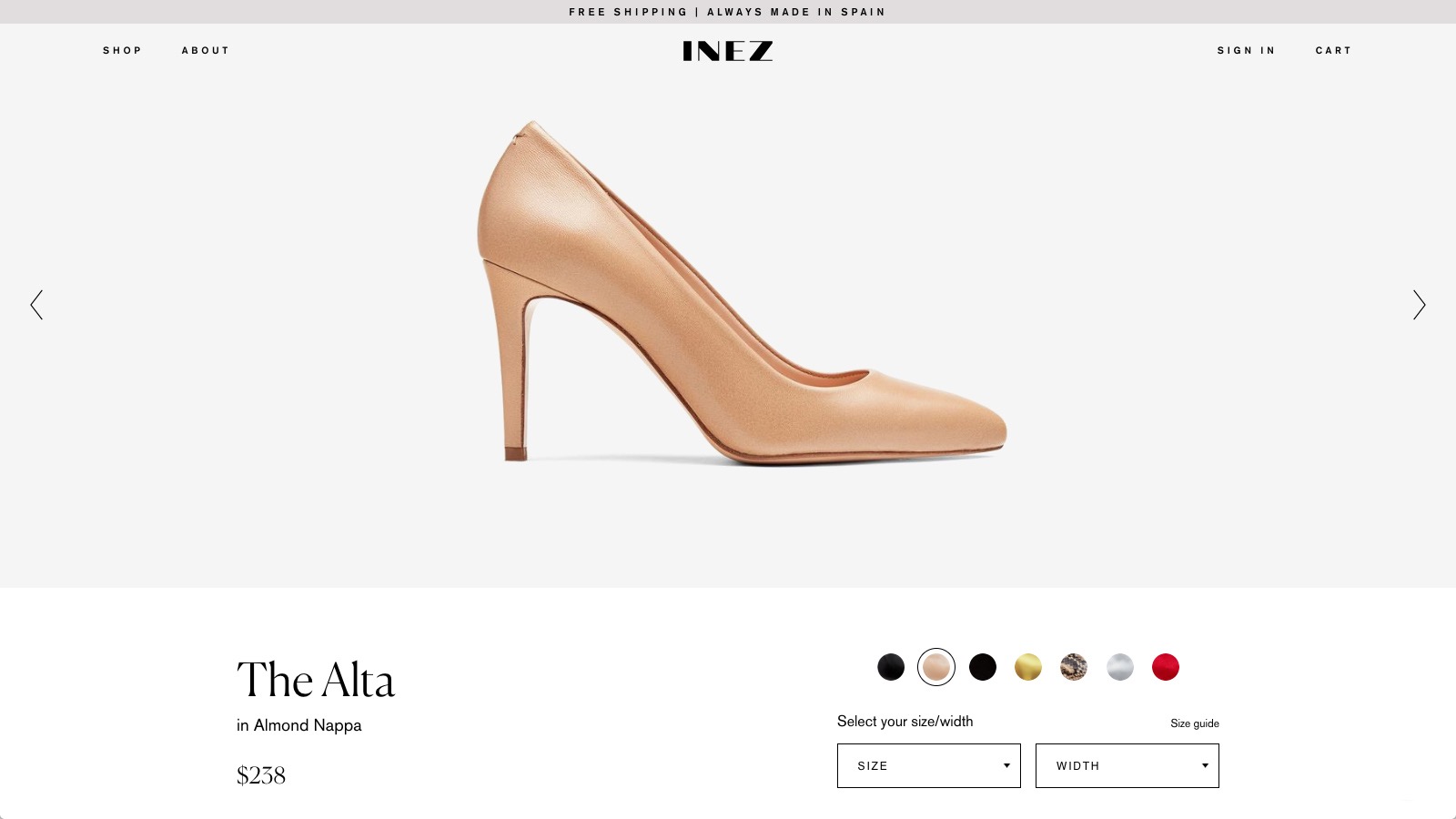Open the SHOP menu

[x=123, y=50]
